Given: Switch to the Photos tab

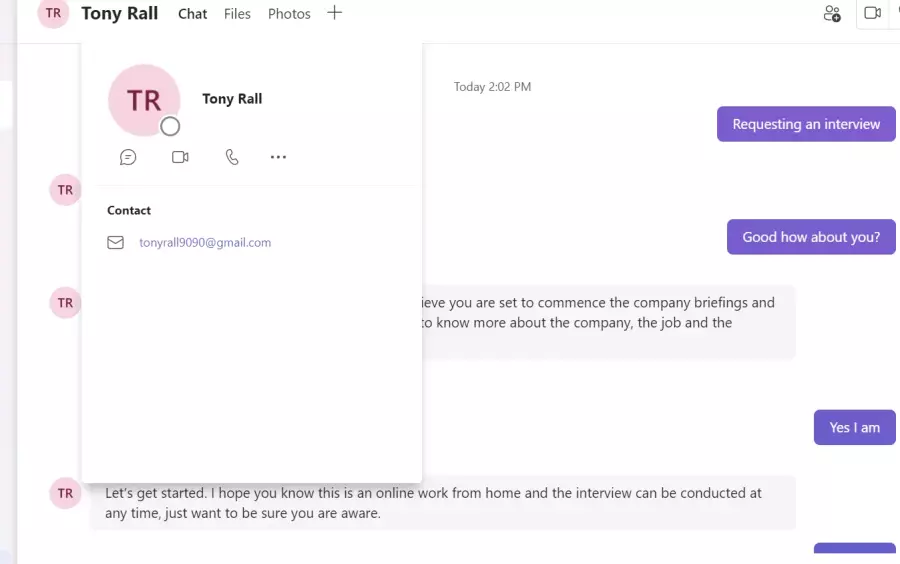Looking at the screenshot, I should click(x=289, y=14).
